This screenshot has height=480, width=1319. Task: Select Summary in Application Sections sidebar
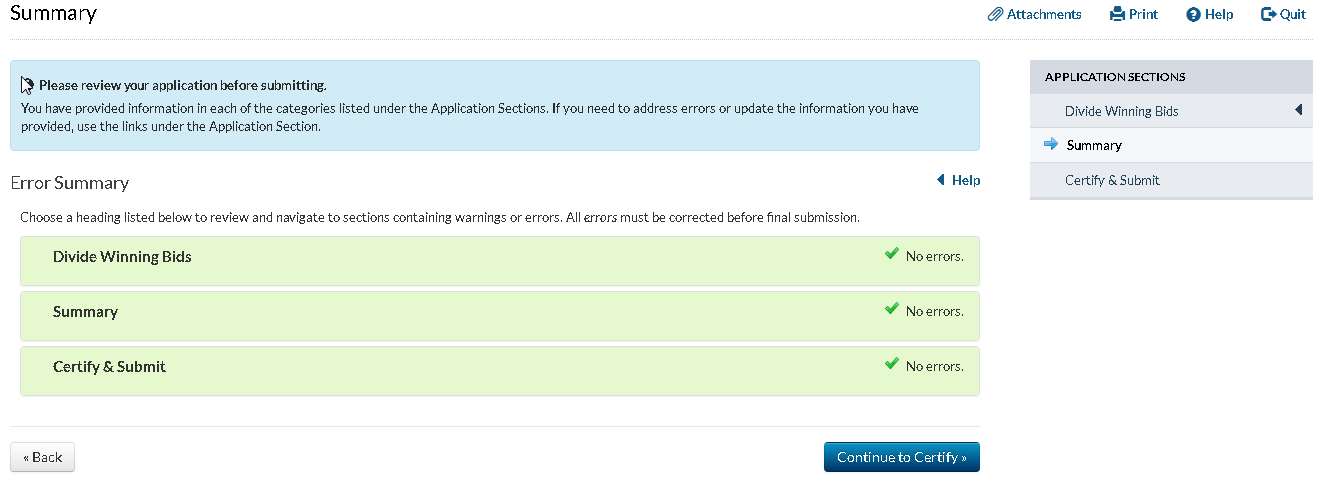coord(1094,145)
